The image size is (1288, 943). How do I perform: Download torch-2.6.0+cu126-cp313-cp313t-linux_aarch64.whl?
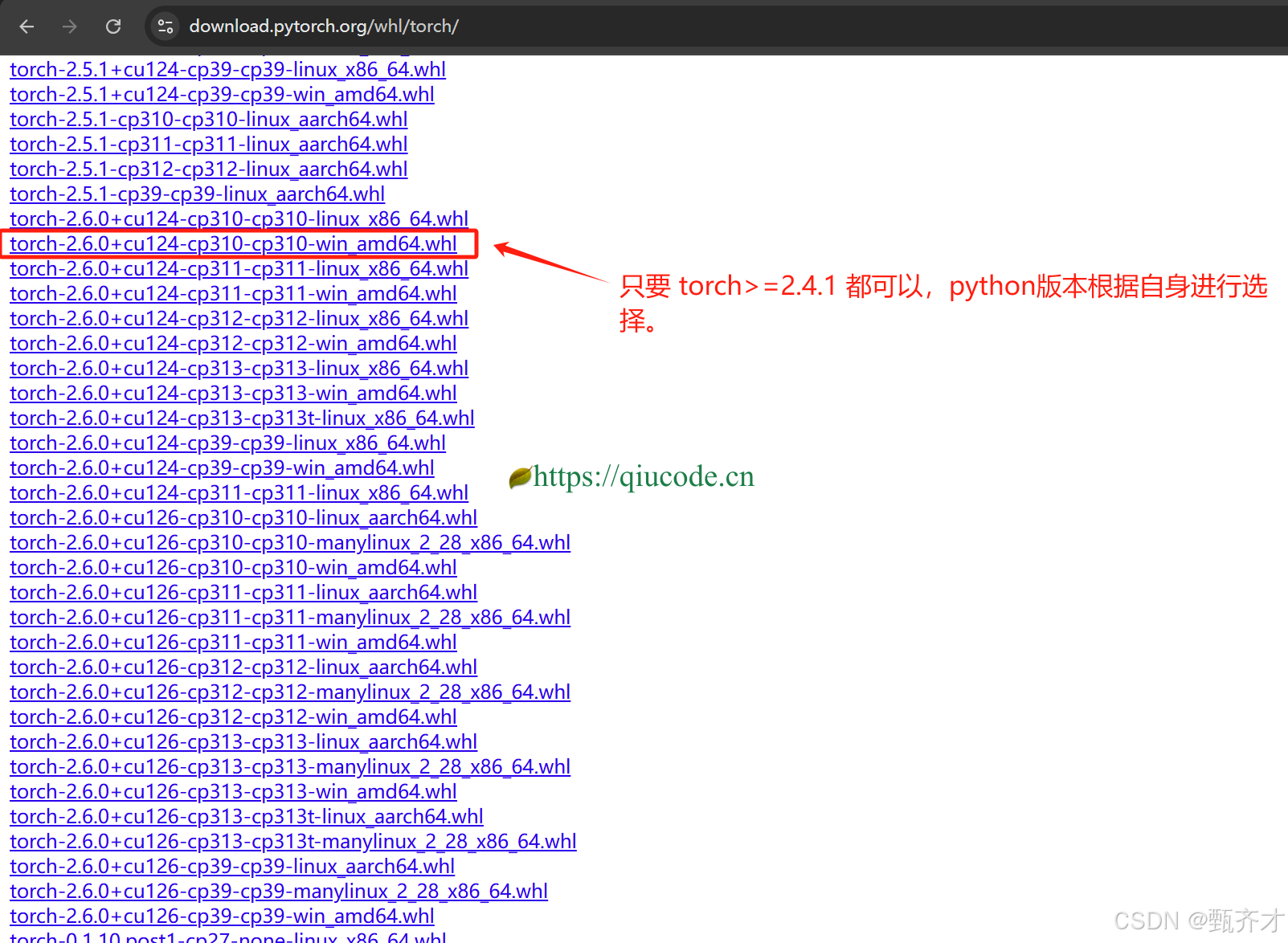point(247,817)
